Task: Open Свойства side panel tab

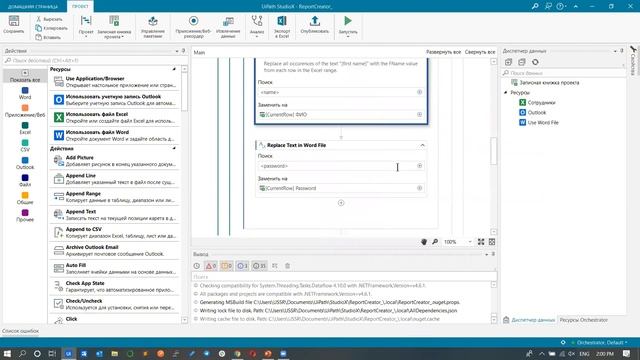Action: coord(633,60)
